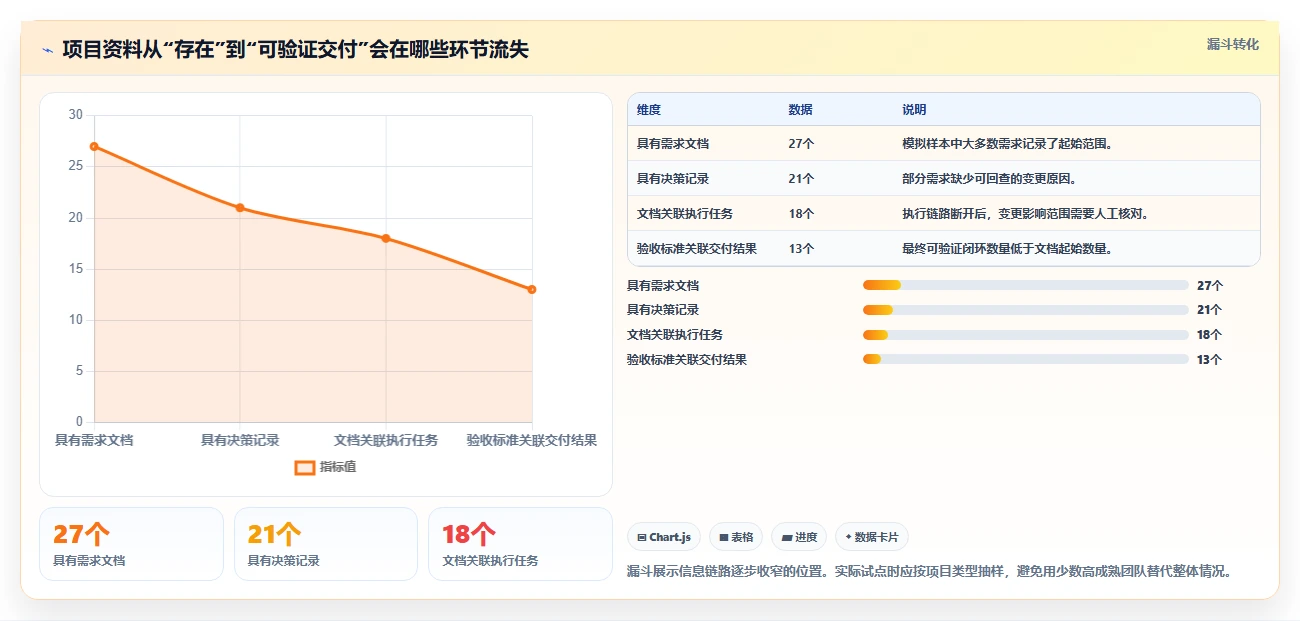Click the icon inside Chart.js chip
This screenshot has width=1300, height=621.
tap(641, 537)
